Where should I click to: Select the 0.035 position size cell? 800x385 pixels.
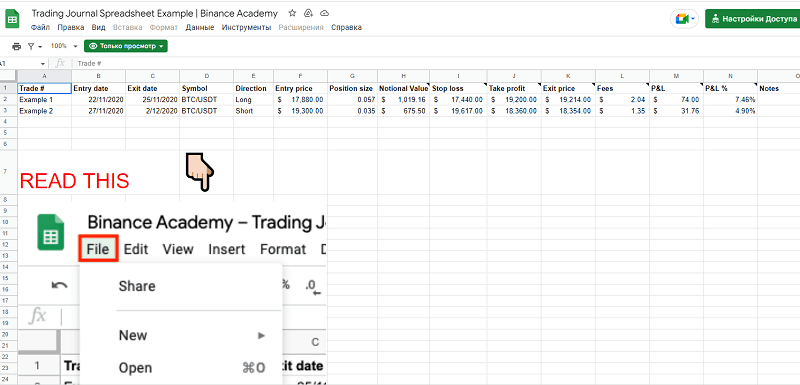coord(353,111)
